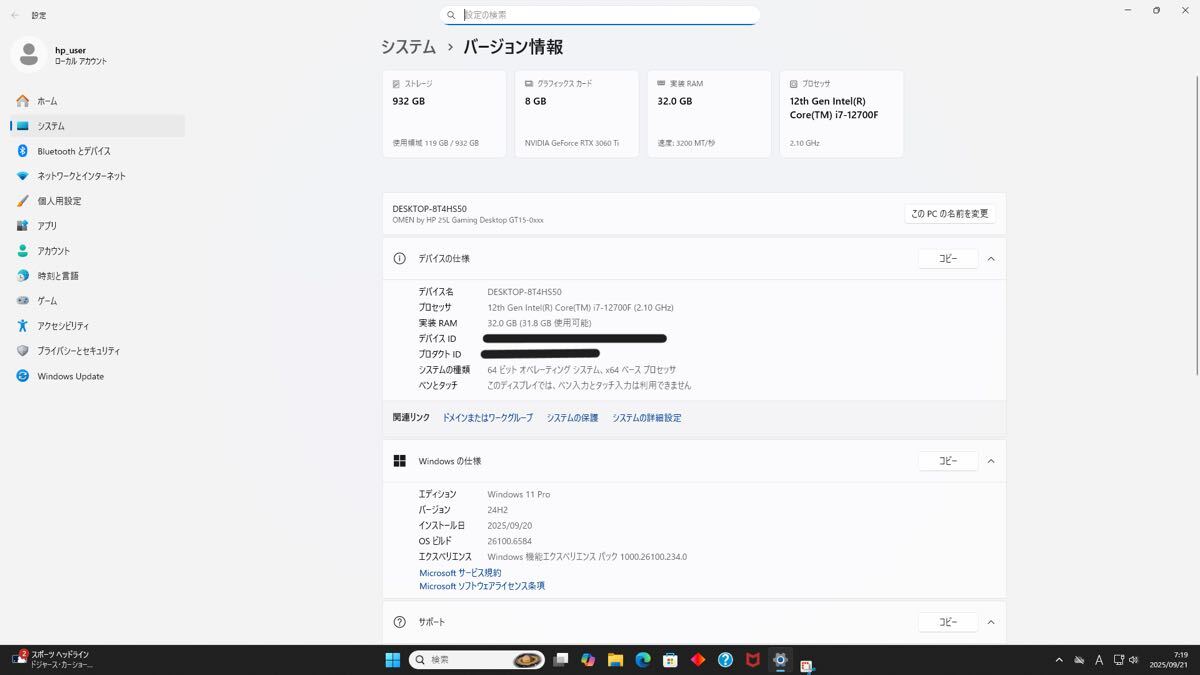Viewport: 1200px width, 675px height.
Task: Collapse the デバイスの仕様 section
Action: point(991,259)
